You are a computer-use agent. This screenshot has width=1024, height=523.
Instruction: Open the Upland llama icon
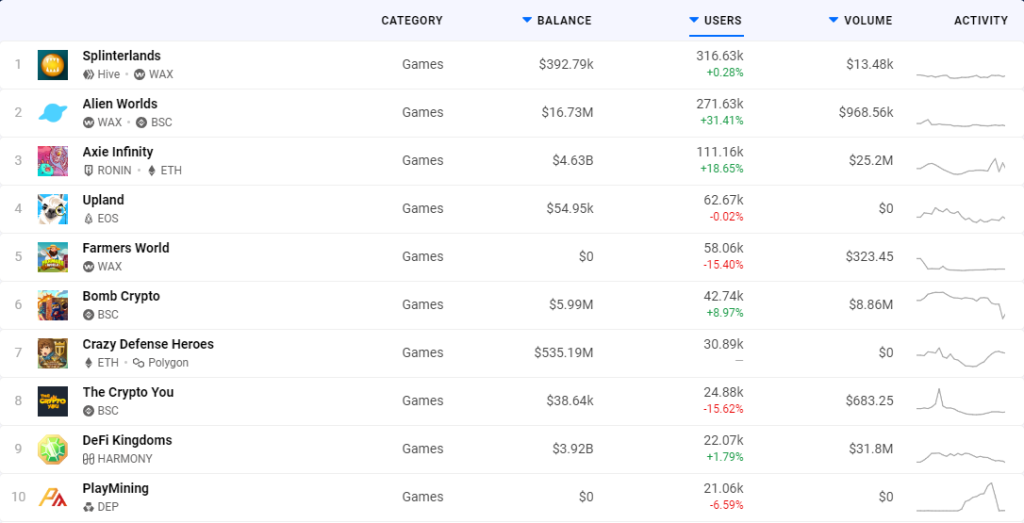tap(52, 209)
